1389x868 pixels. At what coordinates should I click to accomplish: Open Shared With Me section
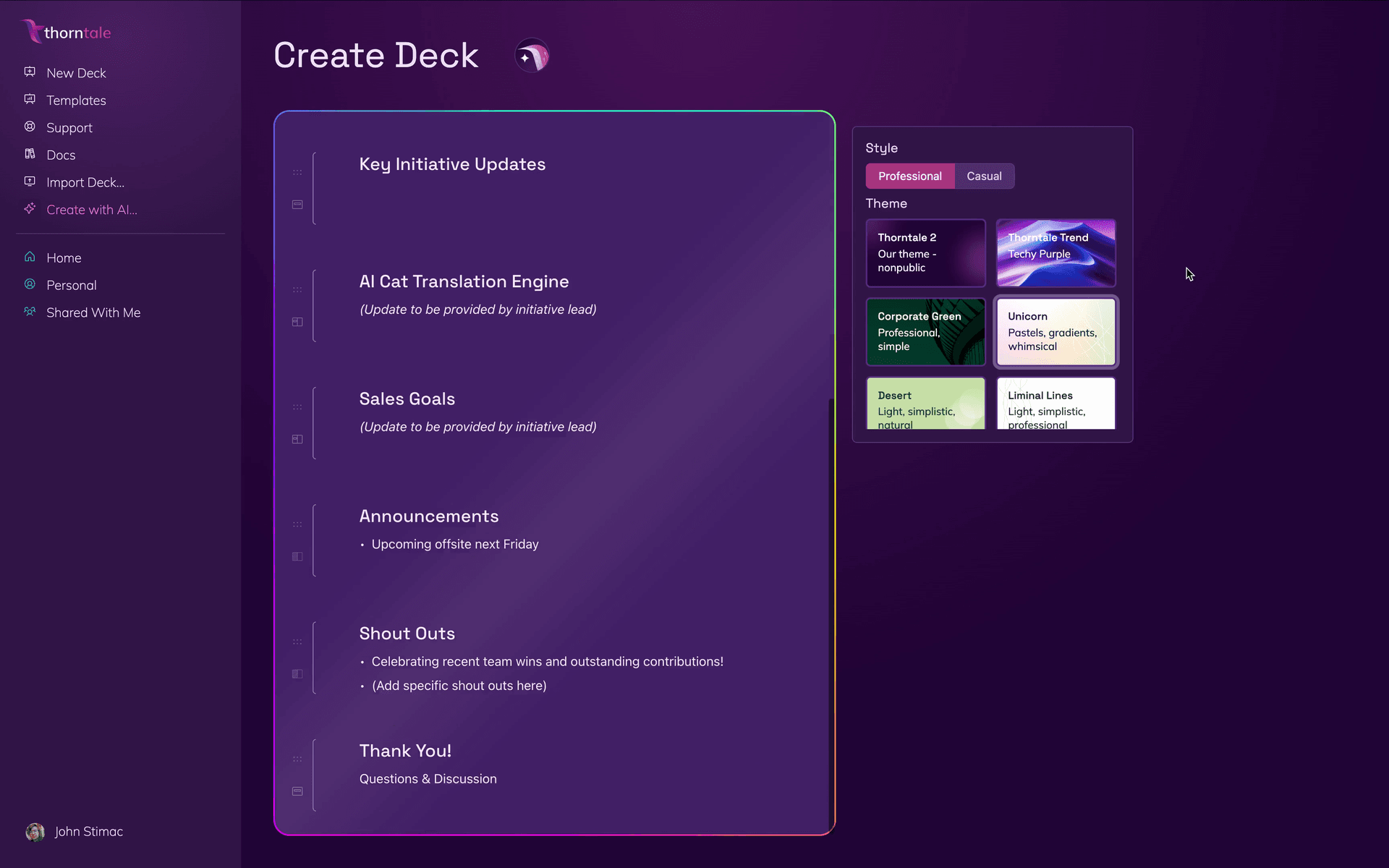[x=93, y=312]
